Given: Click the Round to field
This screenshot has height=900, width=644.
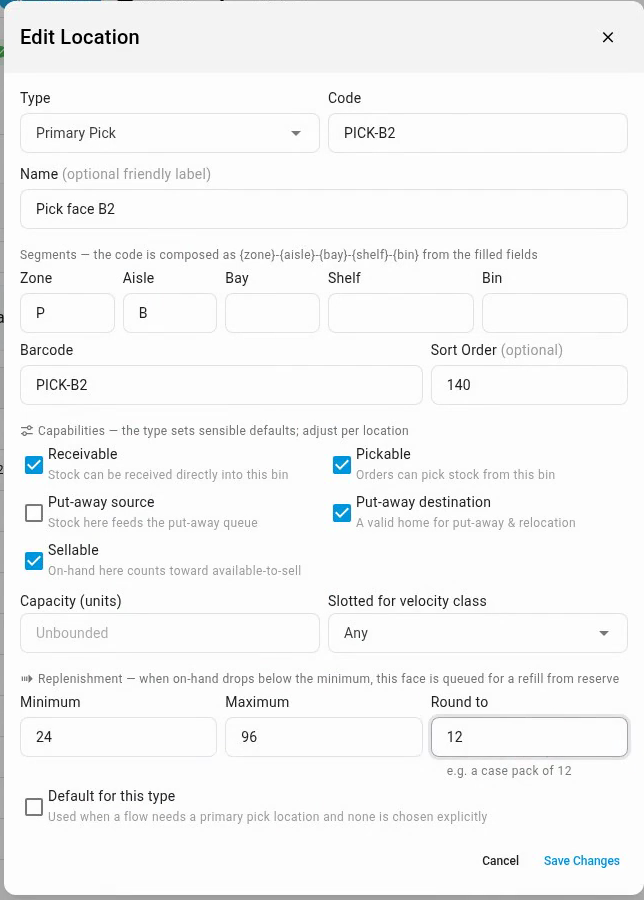Looking at the screenshot, I should click(529, 737).
